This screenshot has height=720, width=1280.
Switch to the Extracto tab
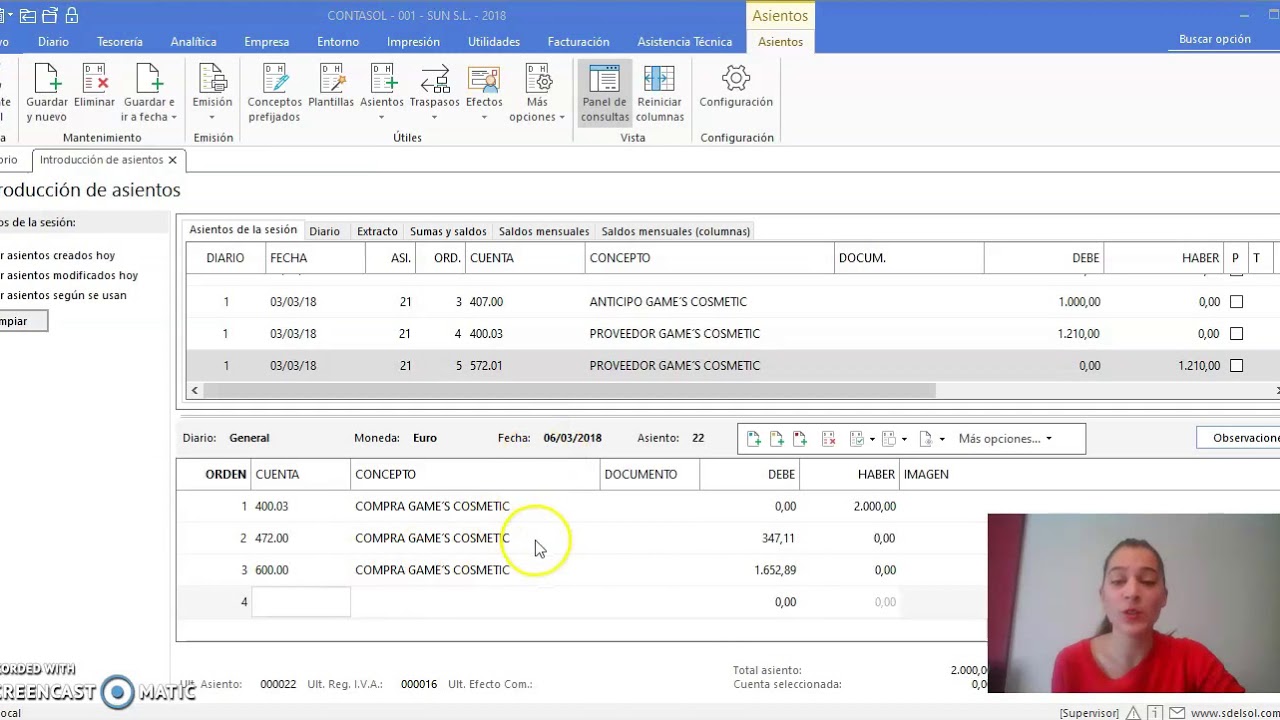point(377,231)
